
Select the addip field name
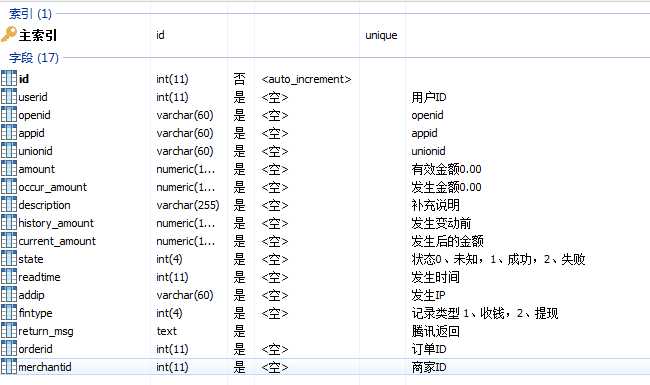32,295
